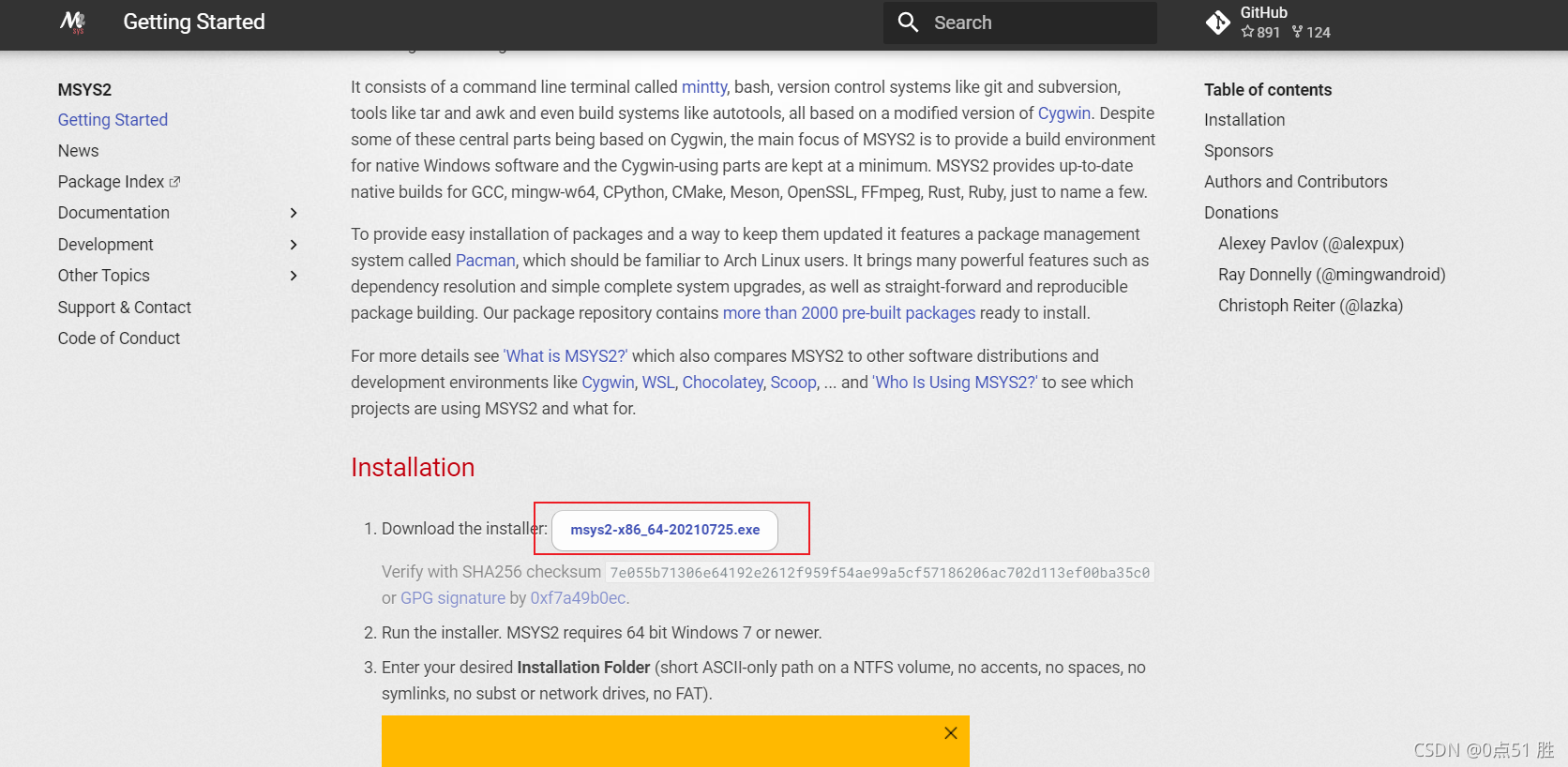Go to Support & Contact page

[x=124, y=308]
